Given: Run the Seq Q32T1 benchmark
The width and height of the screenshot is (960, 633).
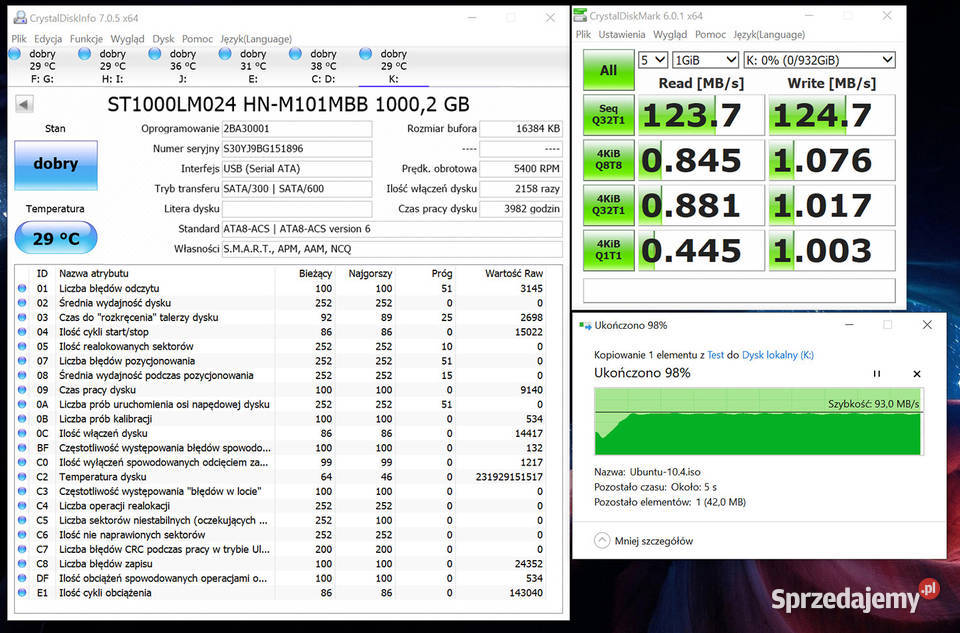Looking at the screenshot, I should tap(609, 114).
